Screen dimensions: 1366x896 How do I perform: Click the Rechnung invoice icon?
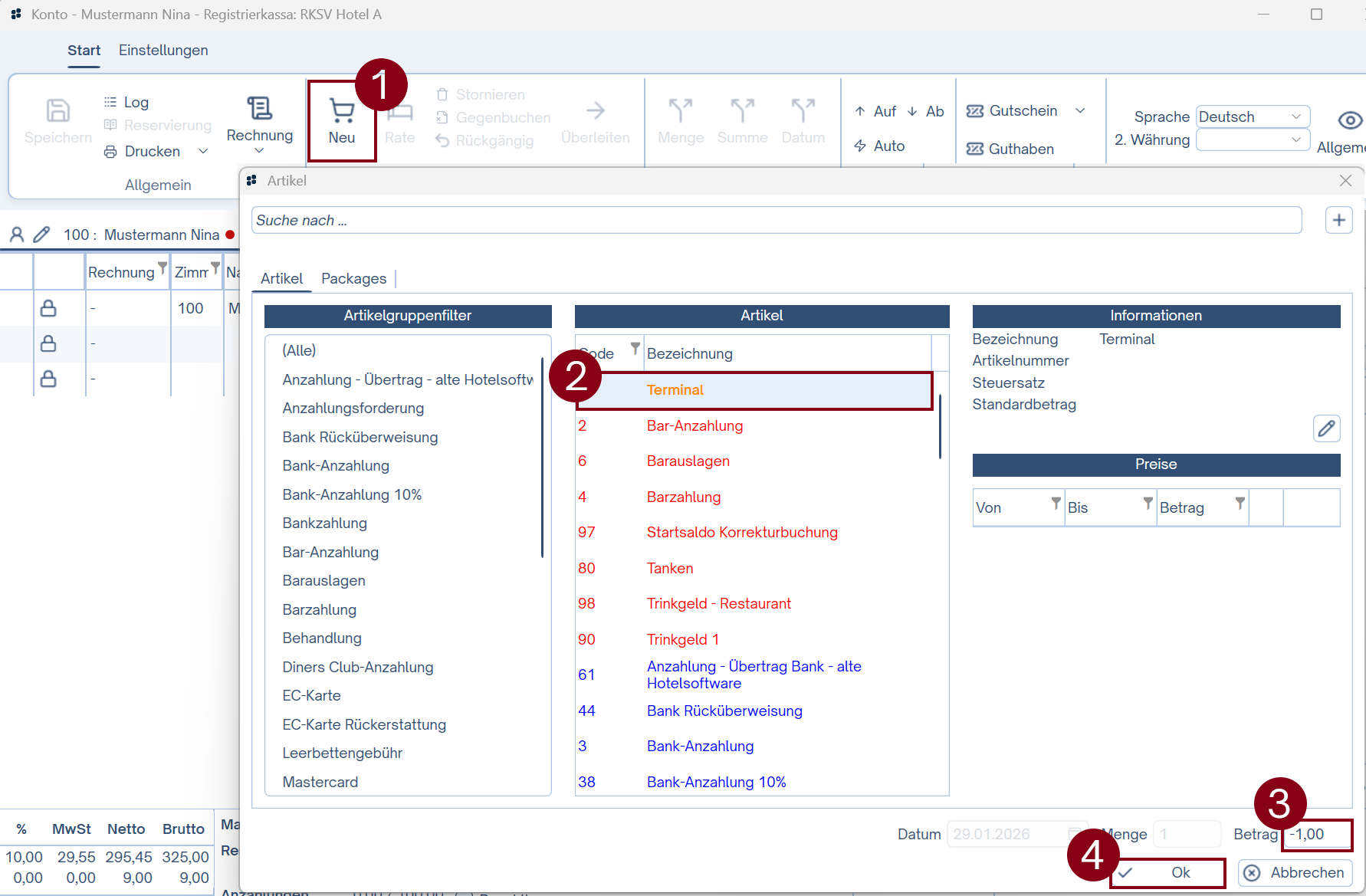click(x=259, y=108)
